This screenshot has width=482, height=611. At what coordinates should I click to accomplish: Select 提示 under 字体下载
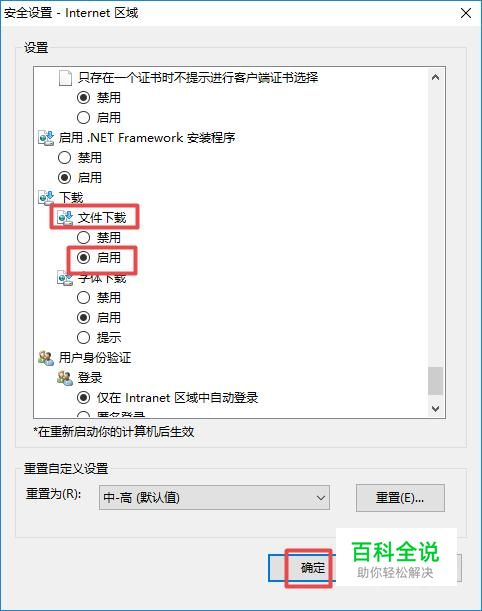point(83,337)
